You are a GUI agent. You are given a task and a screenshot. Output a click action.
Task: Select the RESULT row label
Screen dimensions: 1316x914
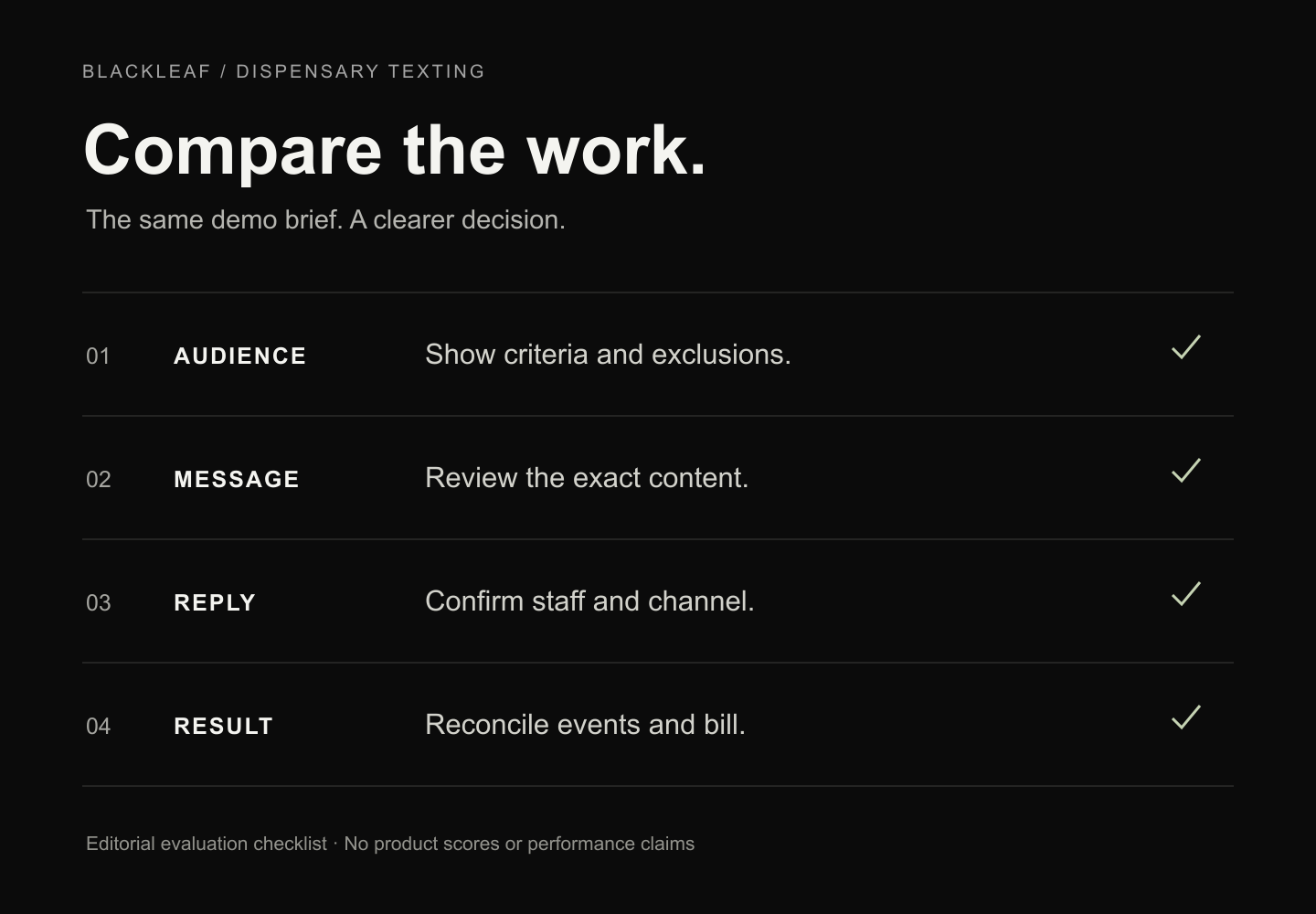224,726
